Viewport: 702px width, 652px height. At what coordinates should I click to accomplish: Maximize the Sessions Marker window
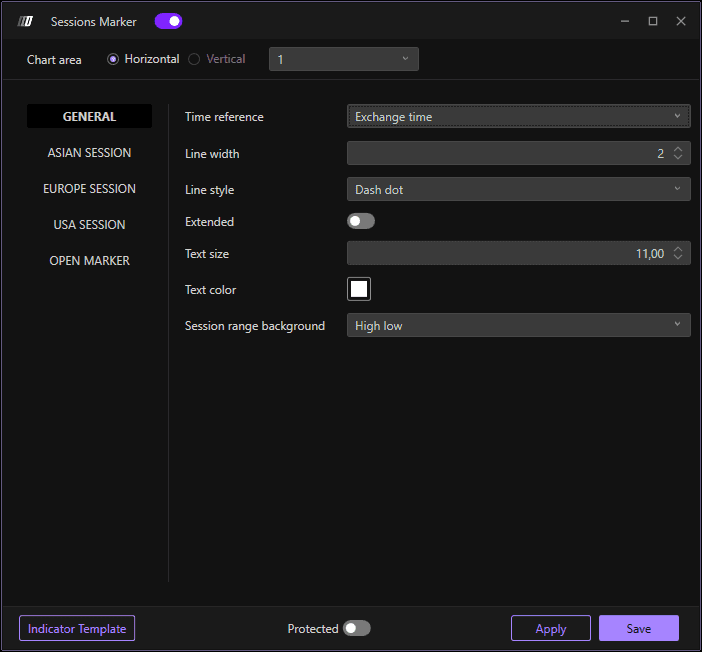click(x=653, y=21)
